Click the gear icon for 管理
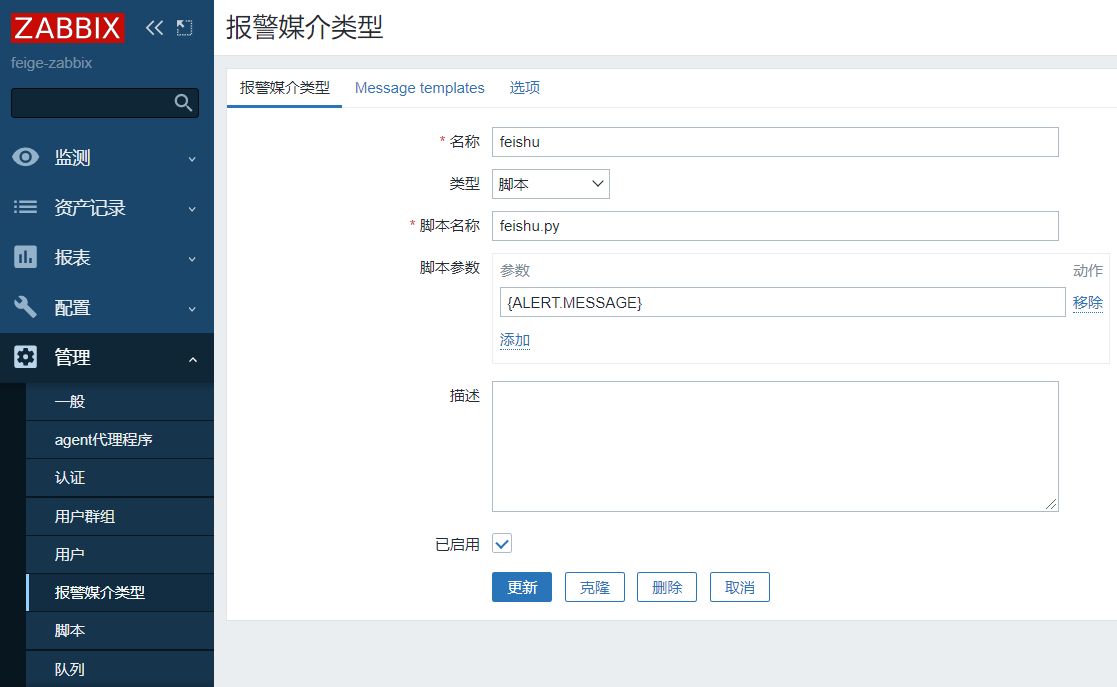The width and height of the screenshot is (1117, 687). (x=26, y=357)
